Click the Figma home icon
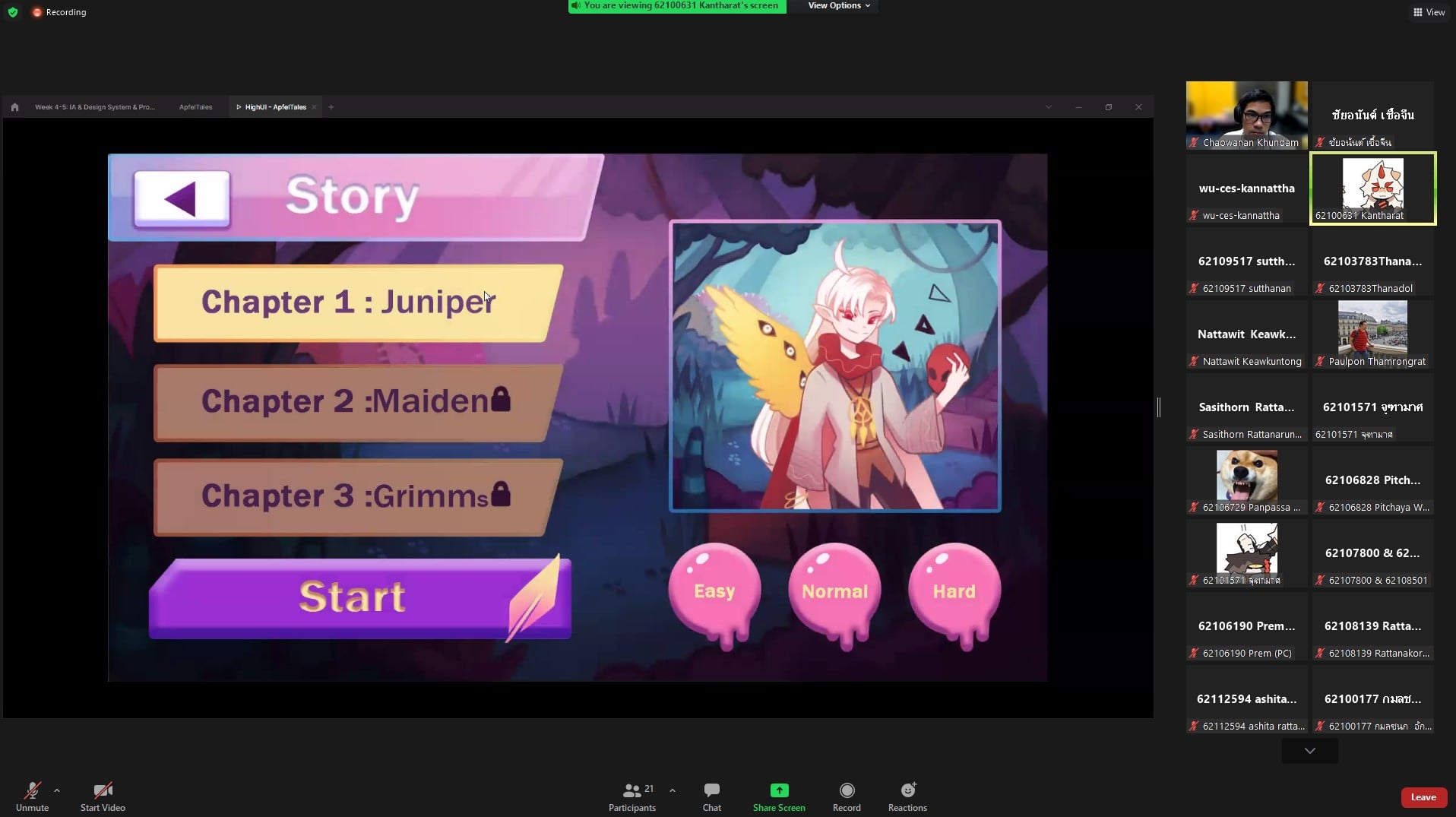This screenshot has width=1456, height=817. [x=14, y=107]
